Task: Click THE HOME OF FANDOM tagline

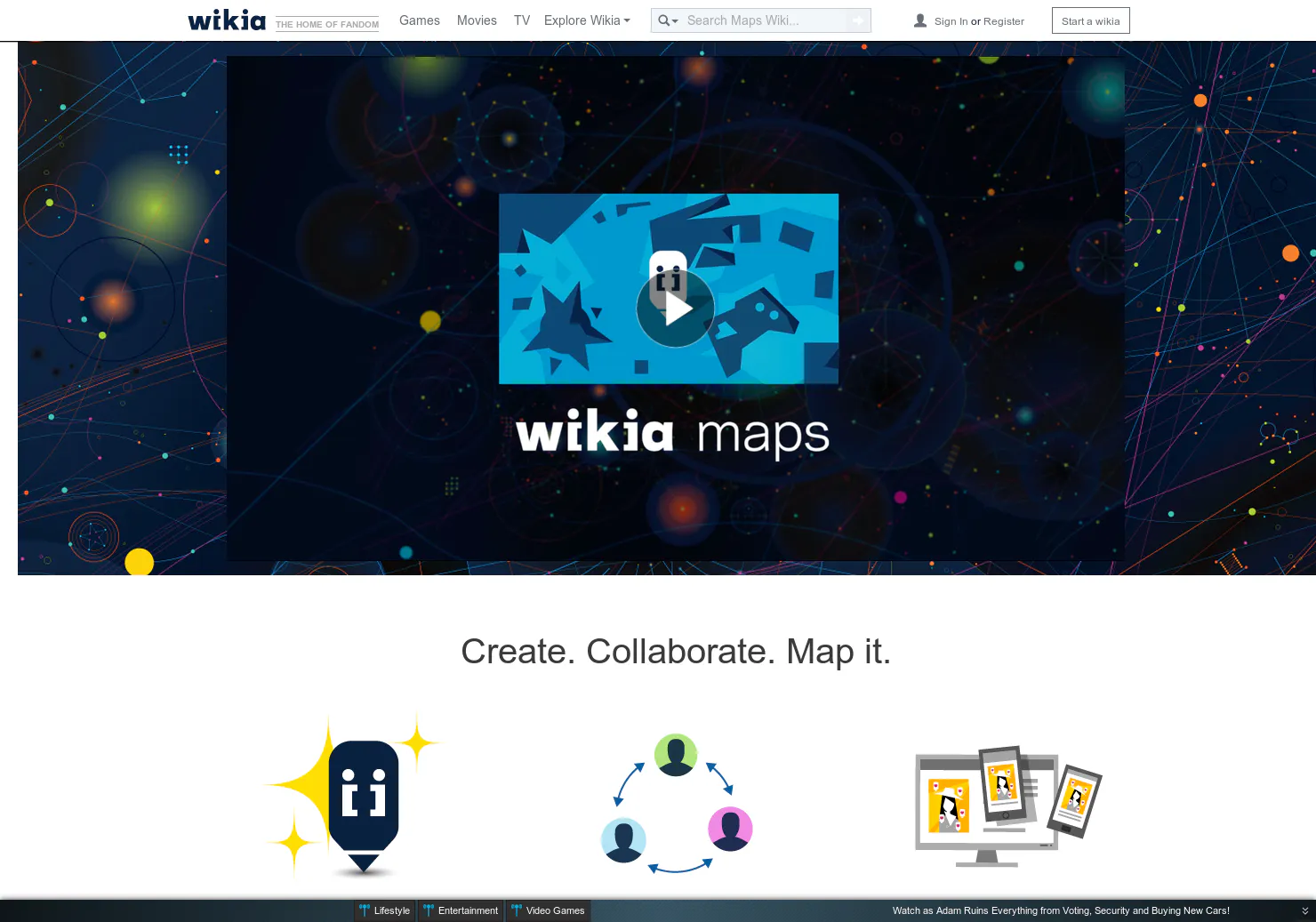Action: pyautogui.click(x=327, y=24)
